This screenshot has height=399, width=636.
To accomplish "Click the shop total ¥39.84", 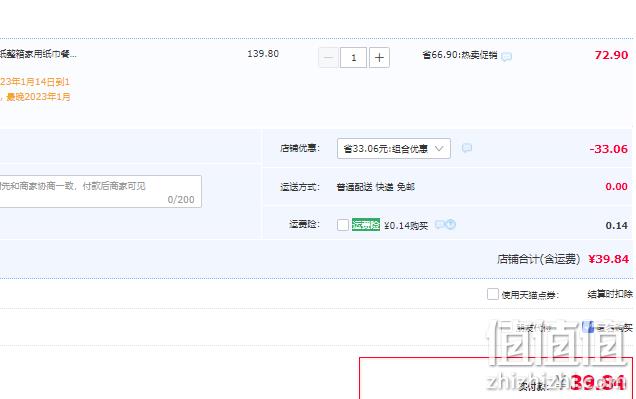I will point(608,259).
